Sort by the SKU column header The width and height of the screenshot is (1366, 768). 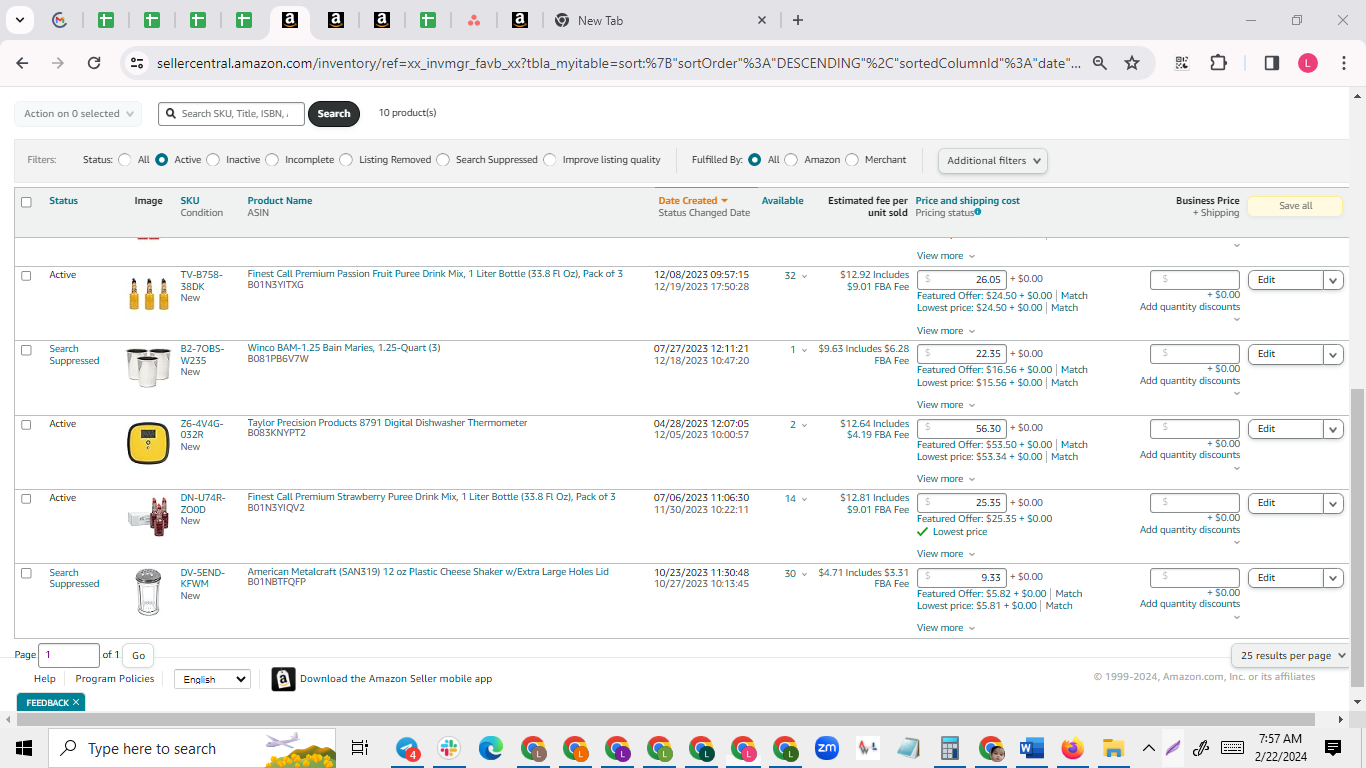[x=190, y=201]
